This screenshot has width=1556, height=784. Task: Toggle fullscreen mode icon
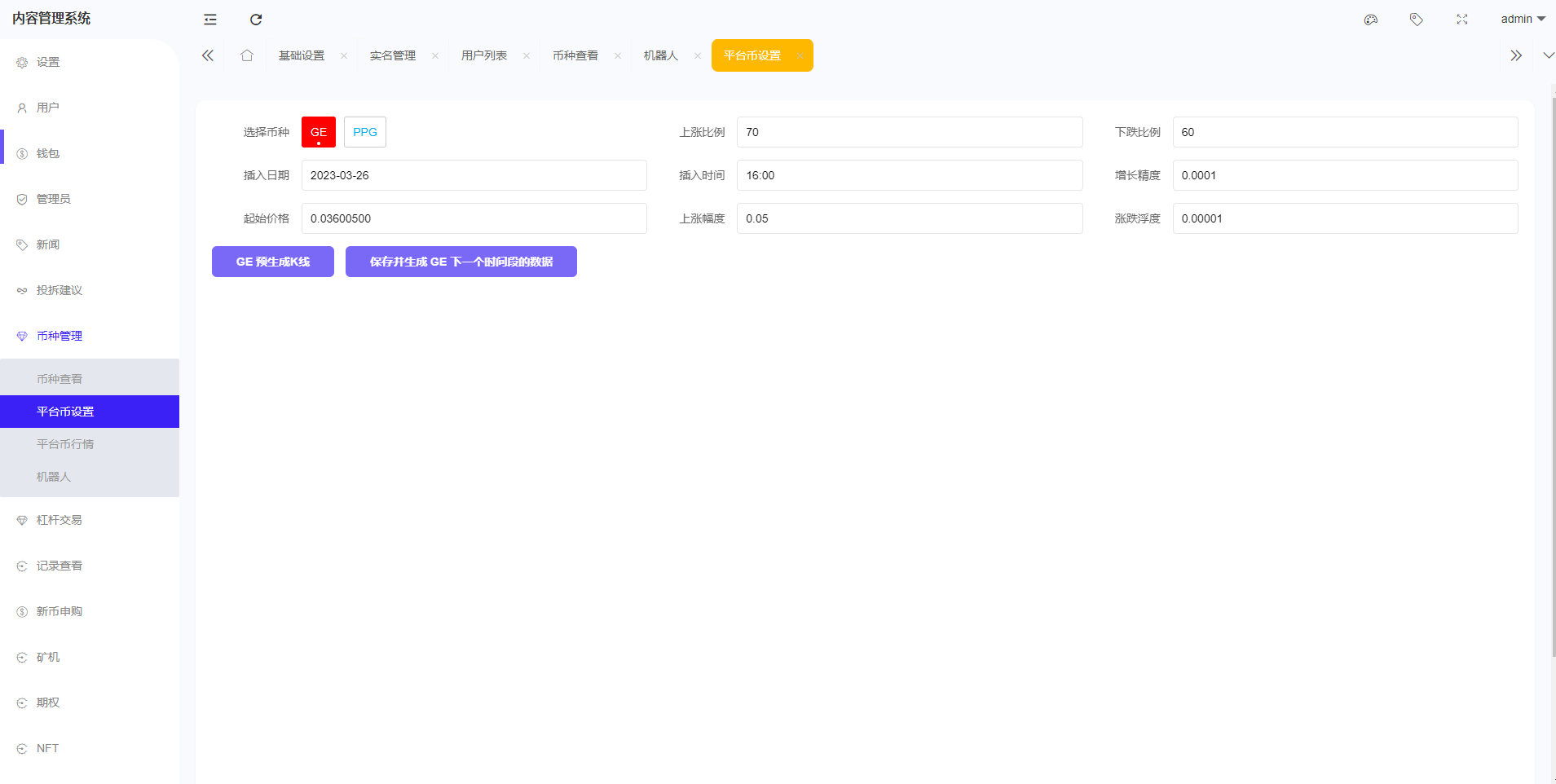tap(1462, 20)
